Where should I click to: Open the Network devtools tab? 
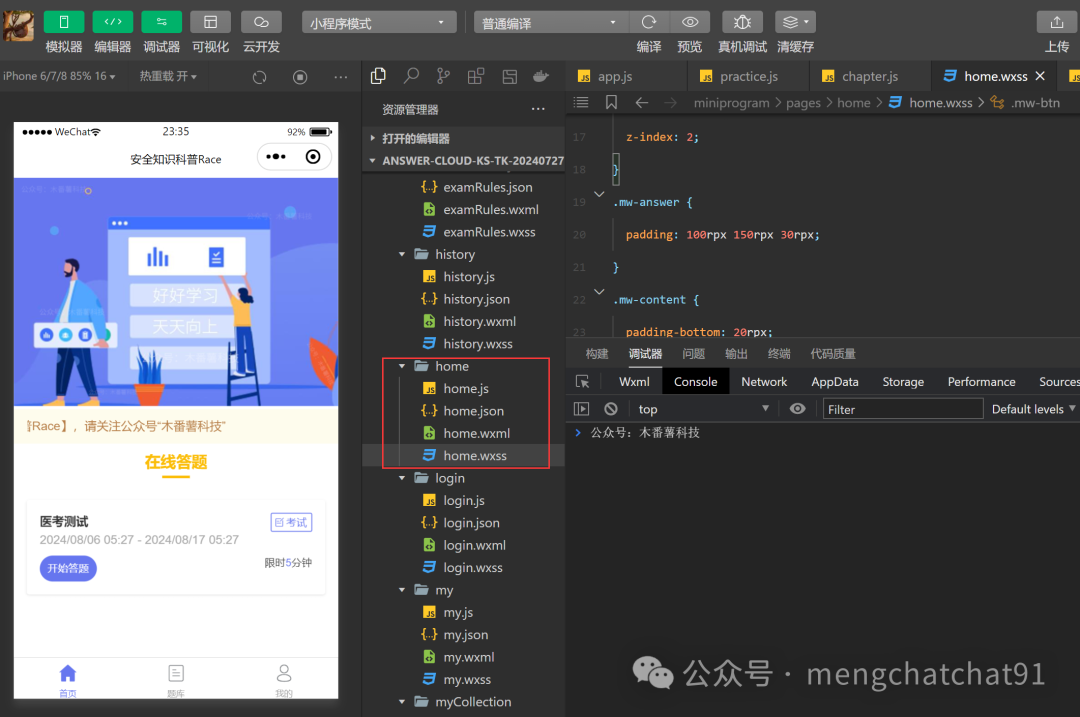[x=764, y=382]
